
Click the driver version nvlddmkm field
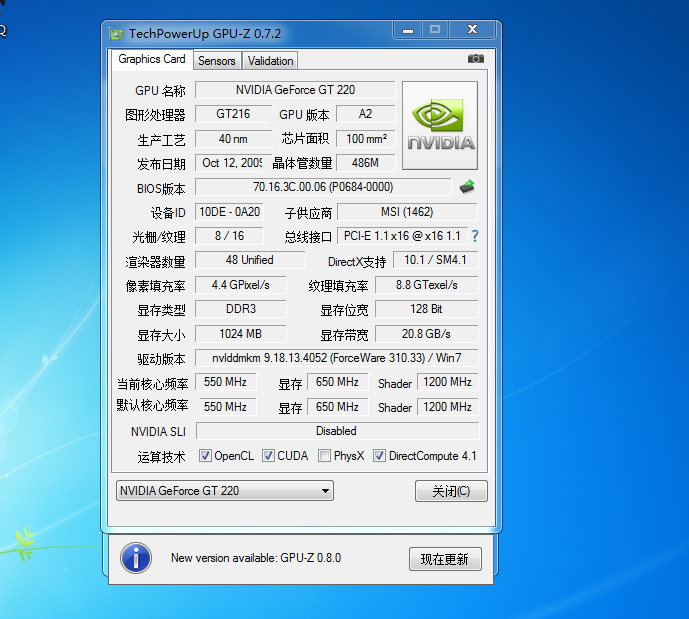[x=336, y=358]
